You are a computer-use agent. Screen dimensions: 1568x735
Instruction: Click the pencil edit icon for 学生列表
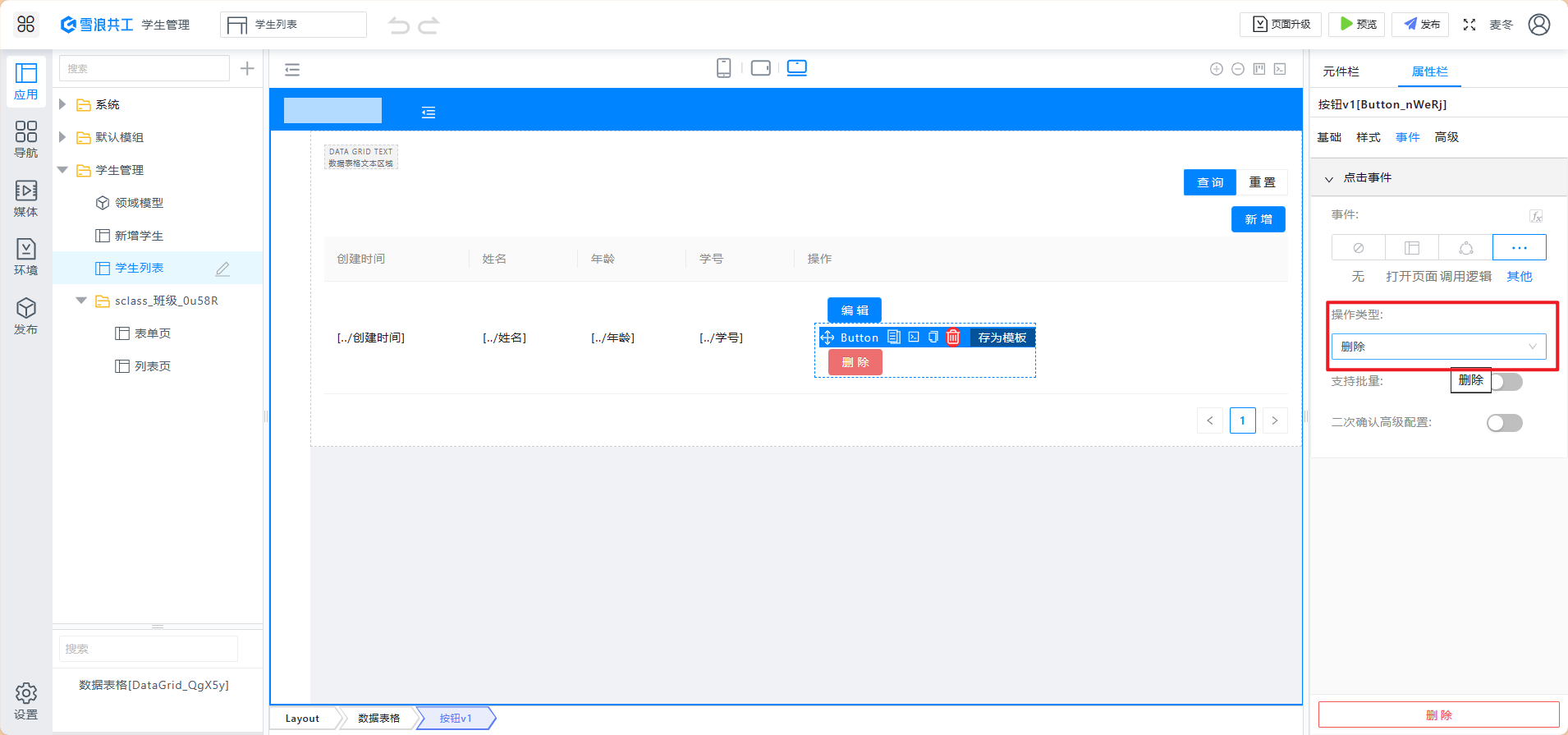(222, 269)
